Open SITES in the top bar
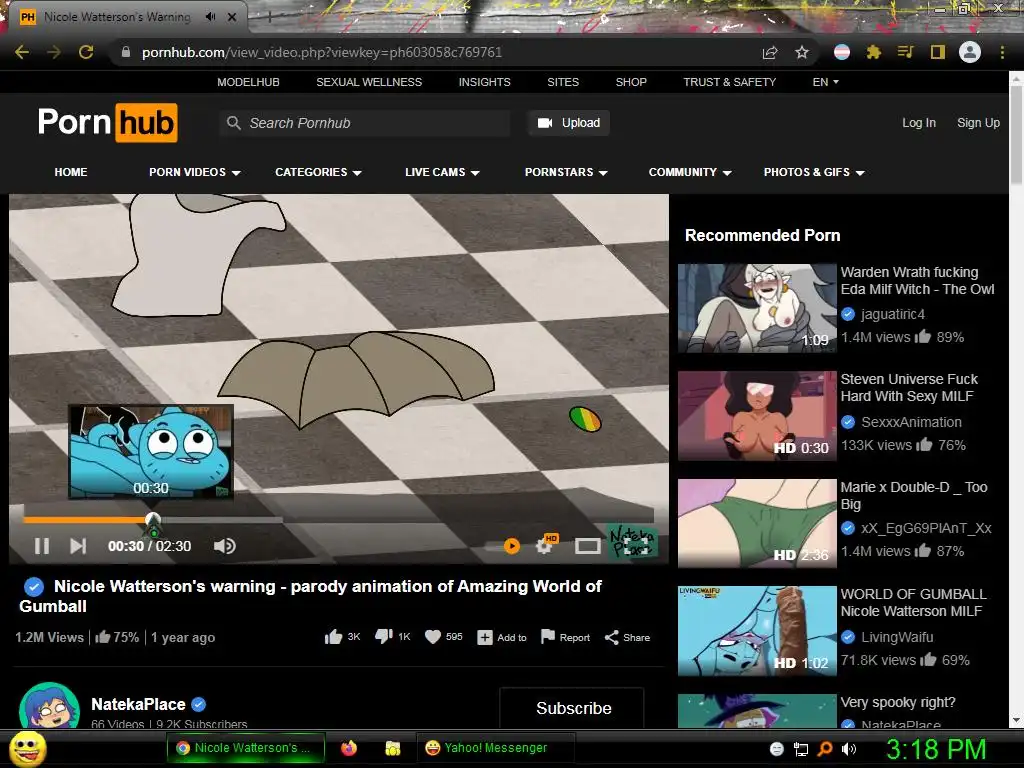Screen dimensions: 1024x768 tap(563, 82)
